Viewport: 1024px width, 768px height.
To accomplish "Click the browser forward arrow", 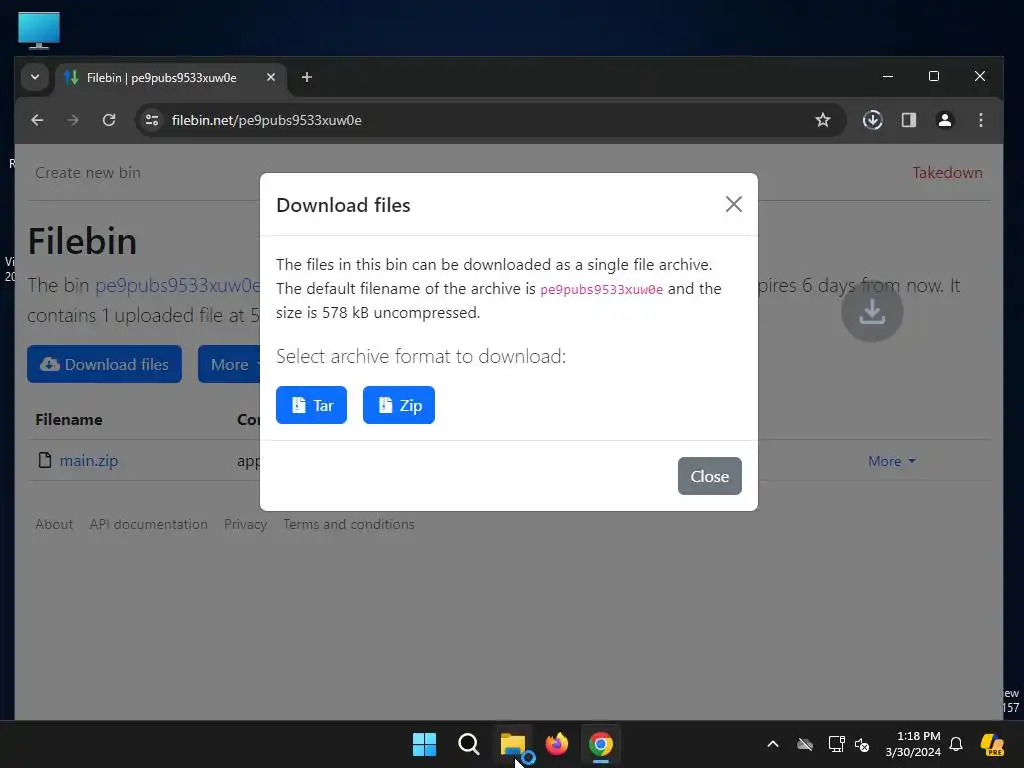I will [x=72, y=120].
